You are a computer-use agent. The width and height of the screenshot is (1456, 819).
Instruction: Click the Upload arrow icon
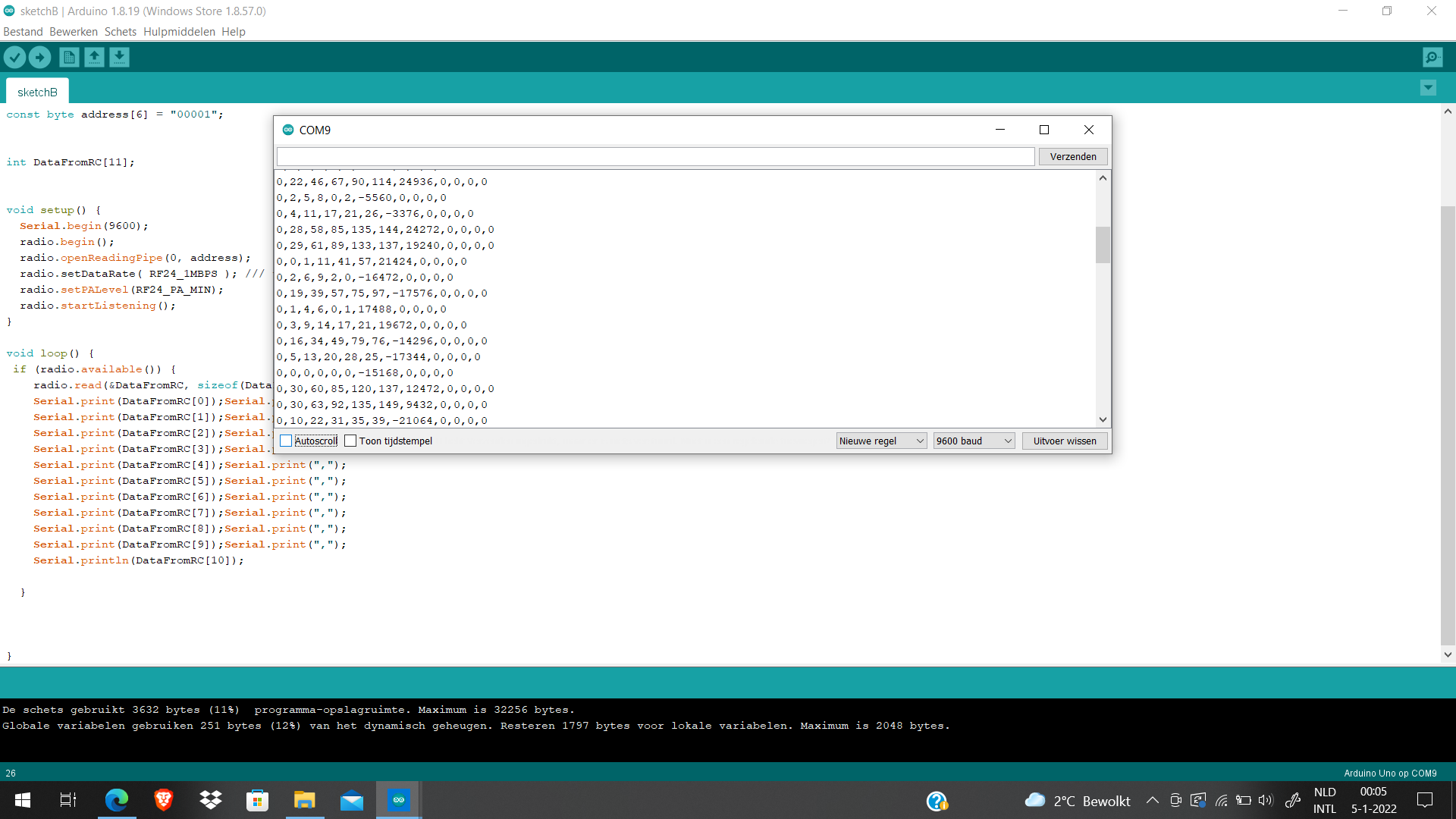click(x=39, y=57)
